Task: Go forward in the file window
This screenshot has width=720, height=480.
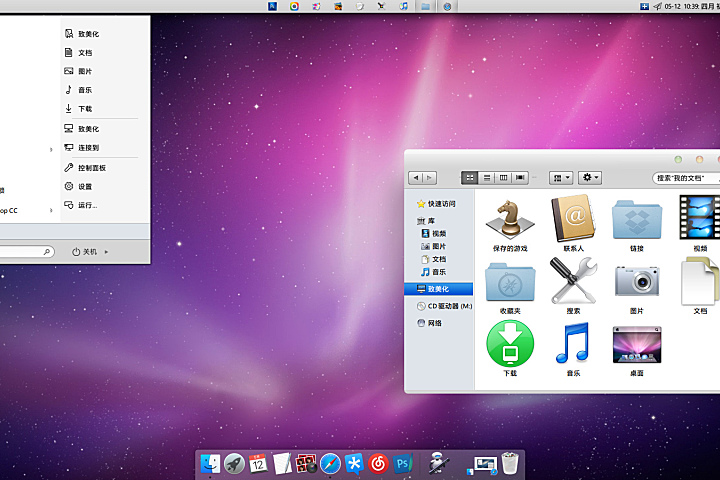Action: 430,178
